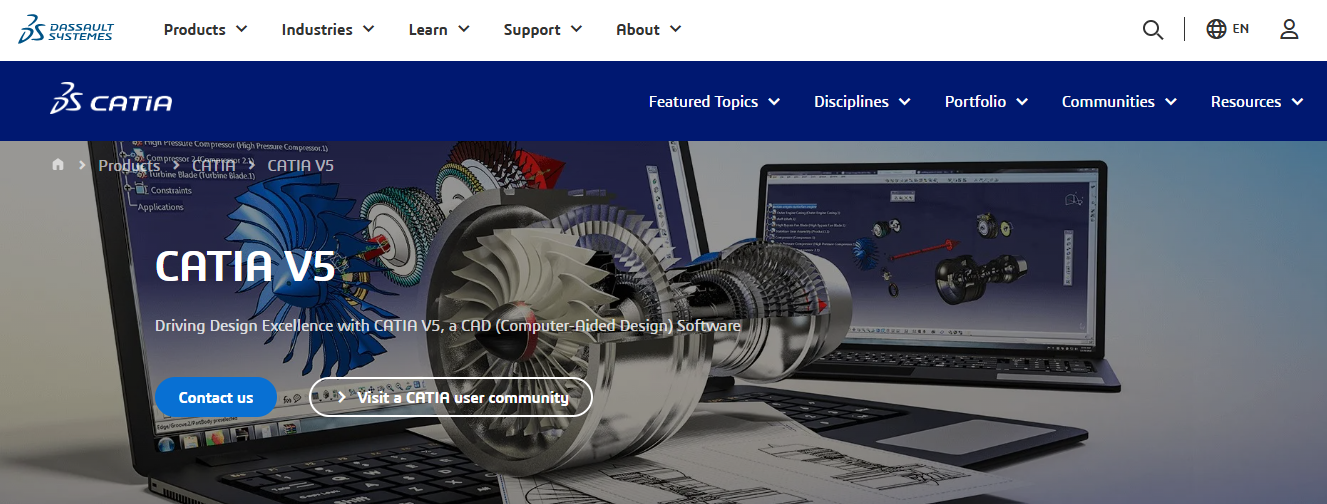This screenshot has height=504, width=1327.
Task: Click the globe language icon
Action: click(x=1216, y=29)
